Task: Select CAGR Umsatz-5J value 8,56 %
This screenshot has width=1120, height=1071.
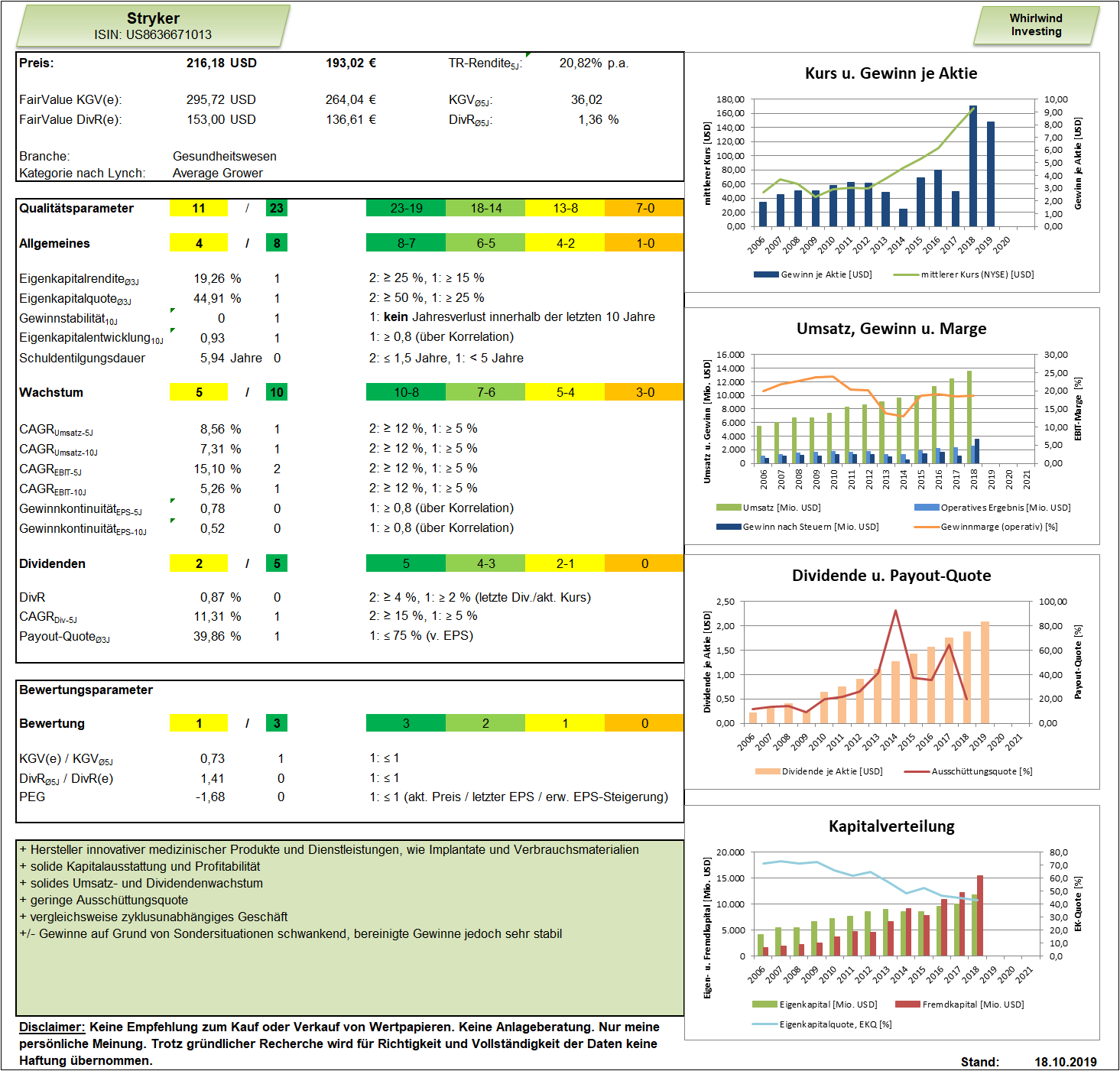Action: pyautogui.click(x=220, y=429)
